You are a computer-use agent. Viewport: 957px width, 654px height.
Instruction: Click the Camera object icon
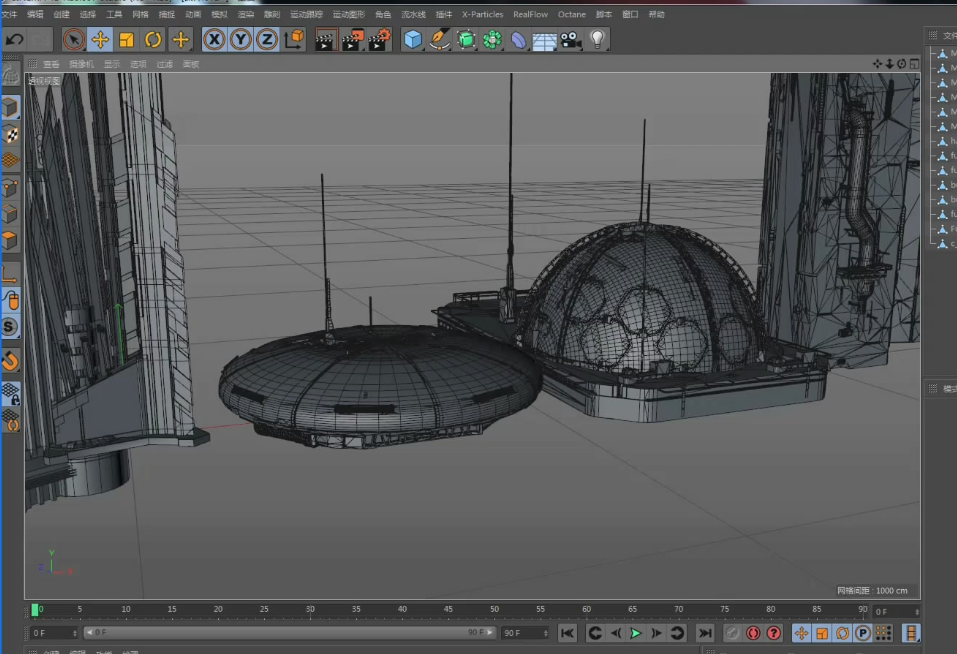coord(571,39)
